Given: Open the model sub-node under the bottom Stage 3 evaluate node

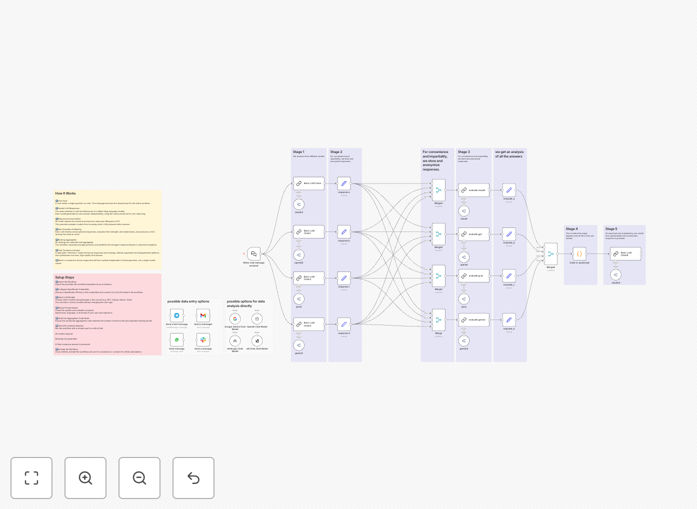Looking at the screenshot, I should click(464, 341).
